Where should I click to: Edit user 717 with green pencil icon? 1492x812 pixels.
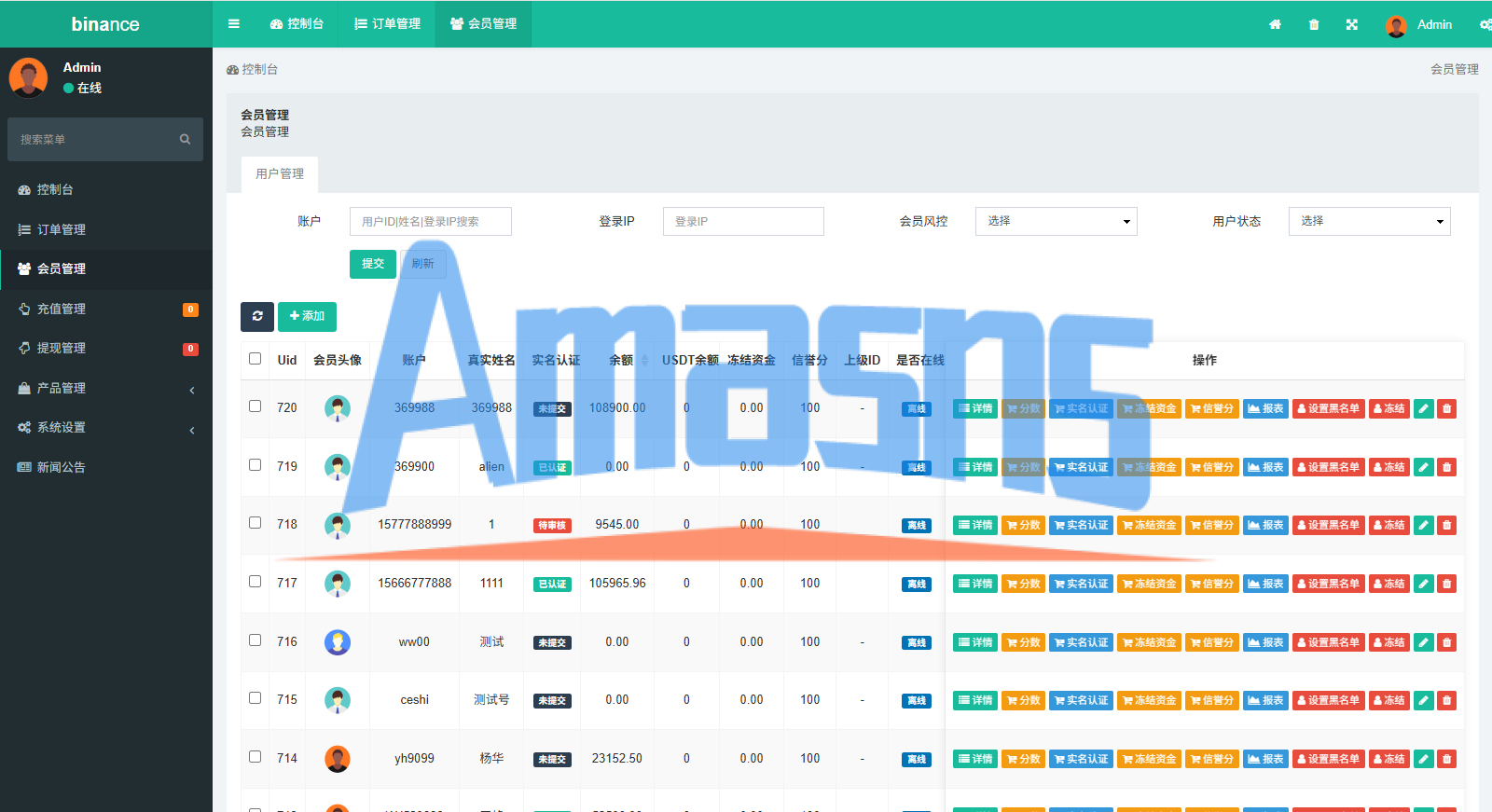[x=1423, y=584]
